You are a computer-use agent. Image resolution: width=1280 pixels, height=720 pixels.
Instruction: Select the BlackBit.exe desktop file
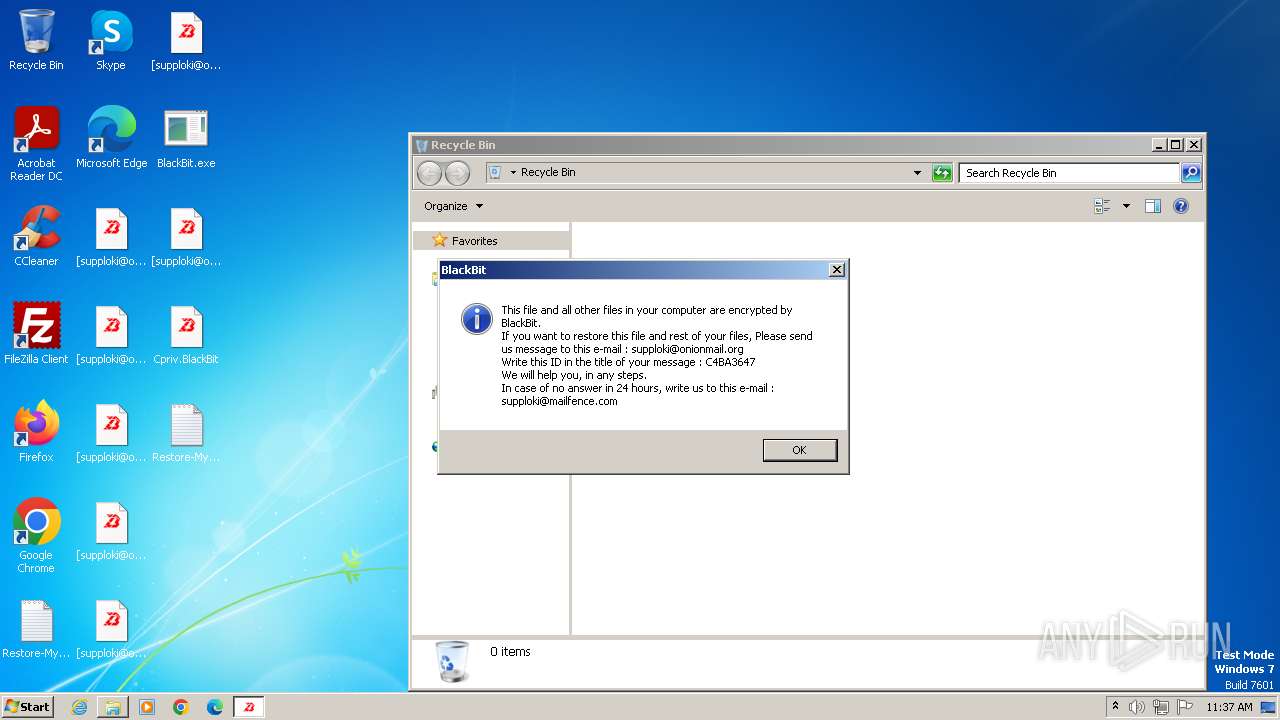186,139
